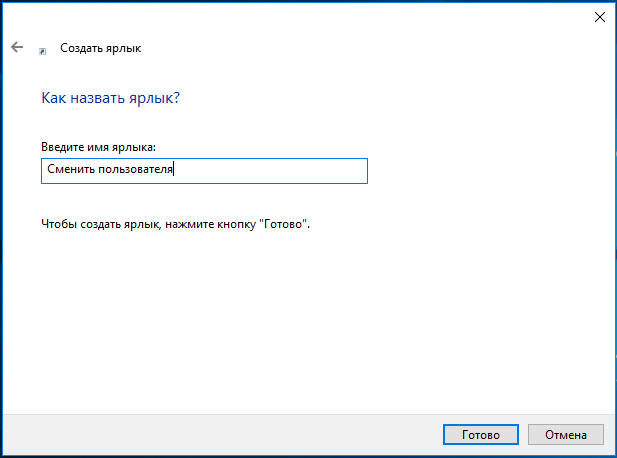This screenshot has width=617, height=458.
Task: Click the gray footer bar left of Готово
Action: (x=220, y=434)
